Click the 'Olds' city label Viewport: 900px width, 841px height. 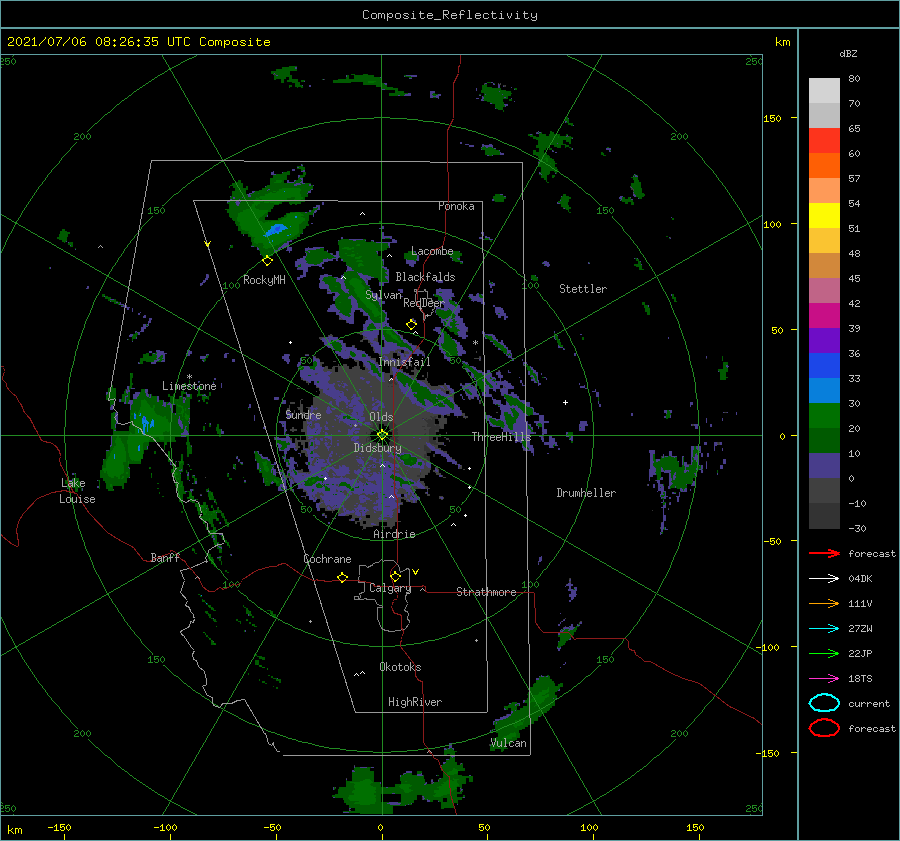pyautogui.click(x=381, y=417)
